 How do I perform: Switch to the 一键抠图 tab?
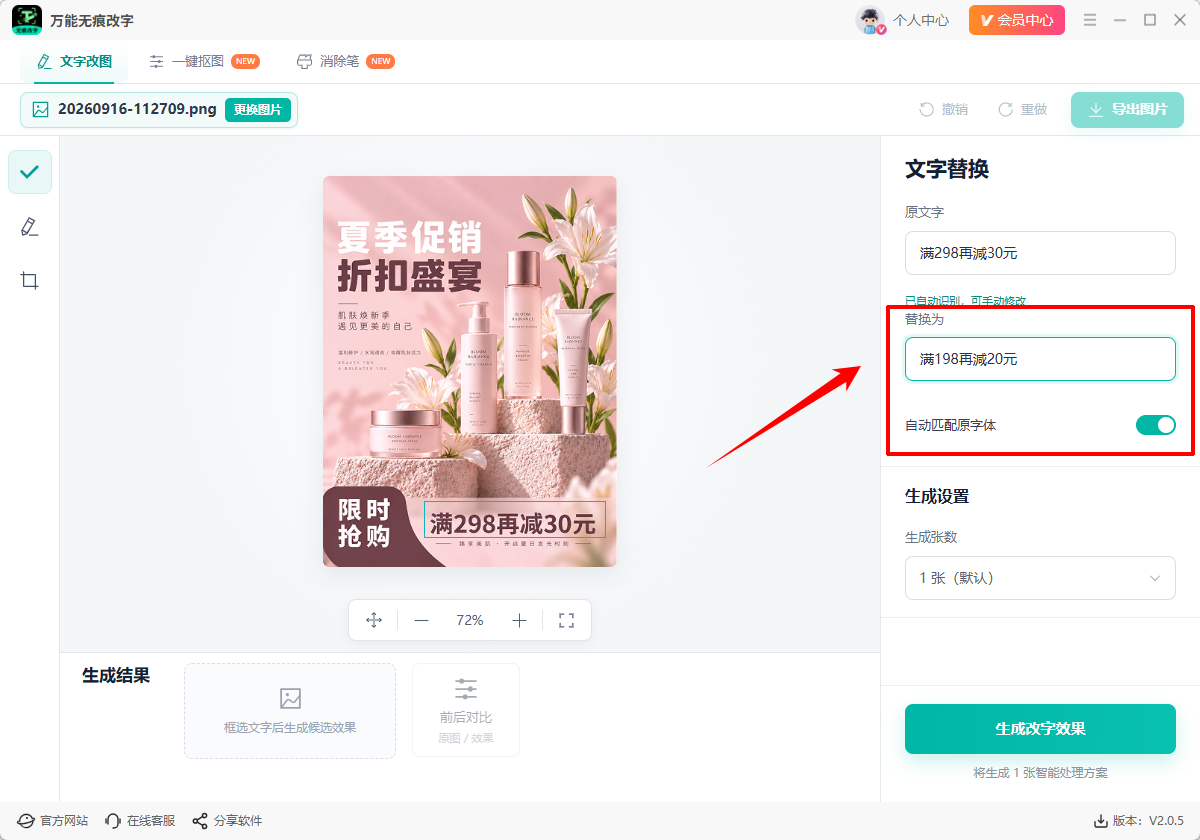pos(204,61)
